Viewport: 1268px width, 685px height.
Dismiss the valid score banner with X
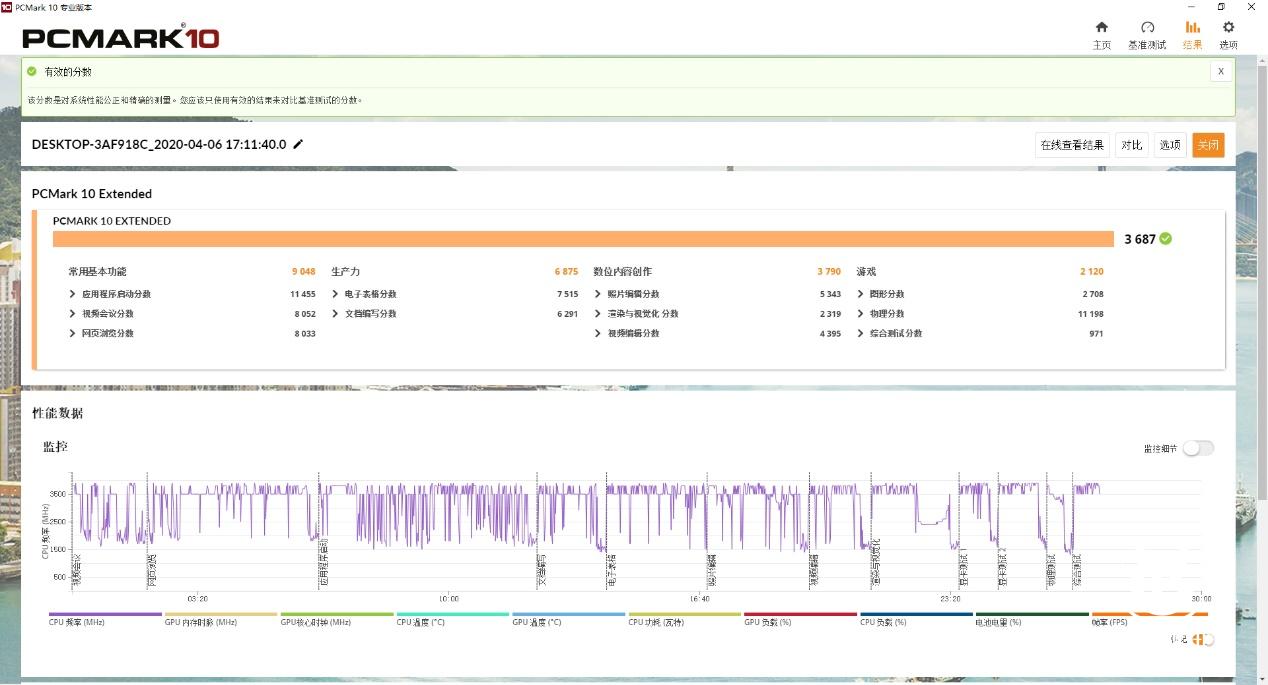click(1220, 72)
